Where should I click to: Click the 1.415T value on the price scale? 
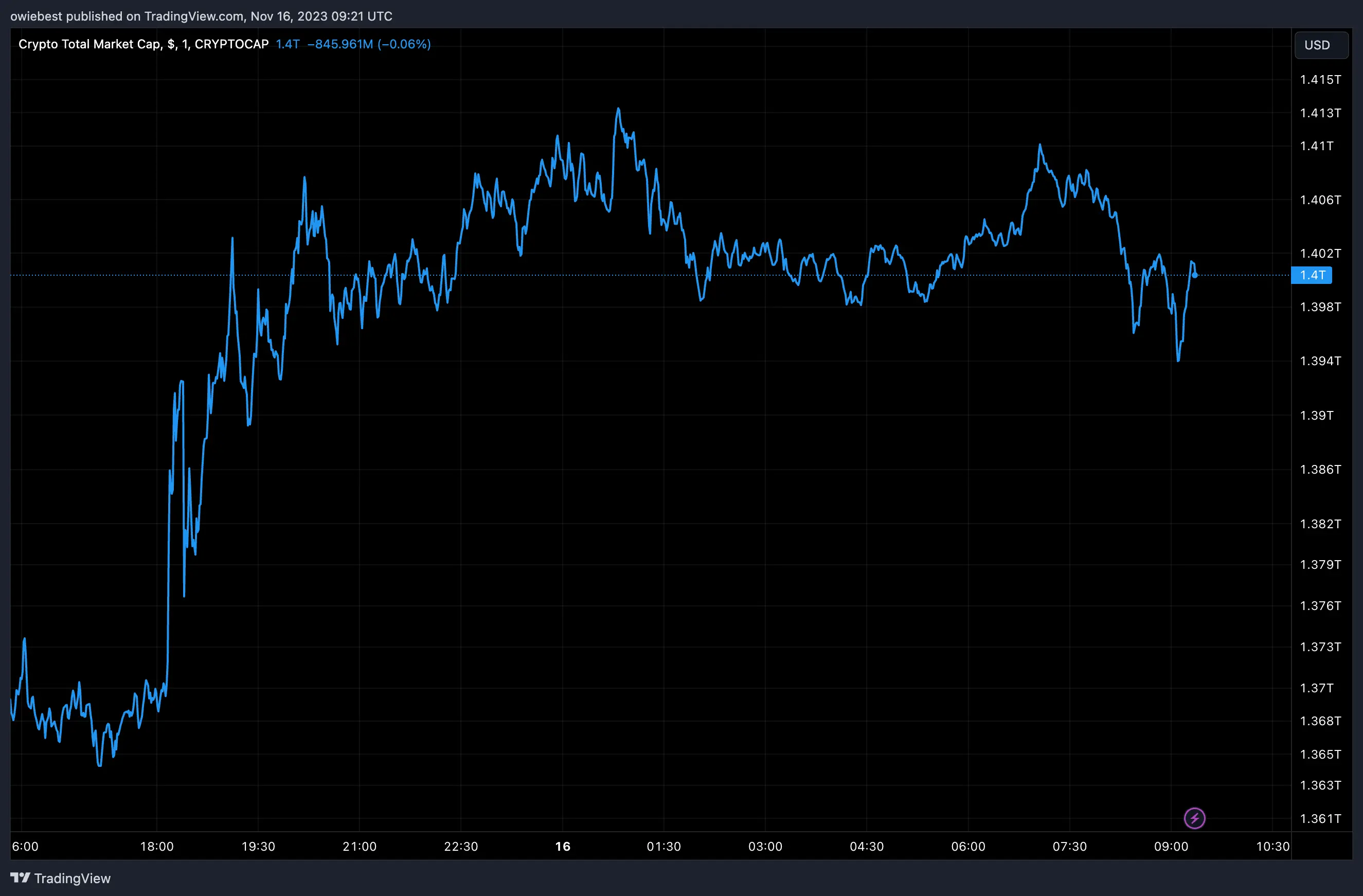1321,80
